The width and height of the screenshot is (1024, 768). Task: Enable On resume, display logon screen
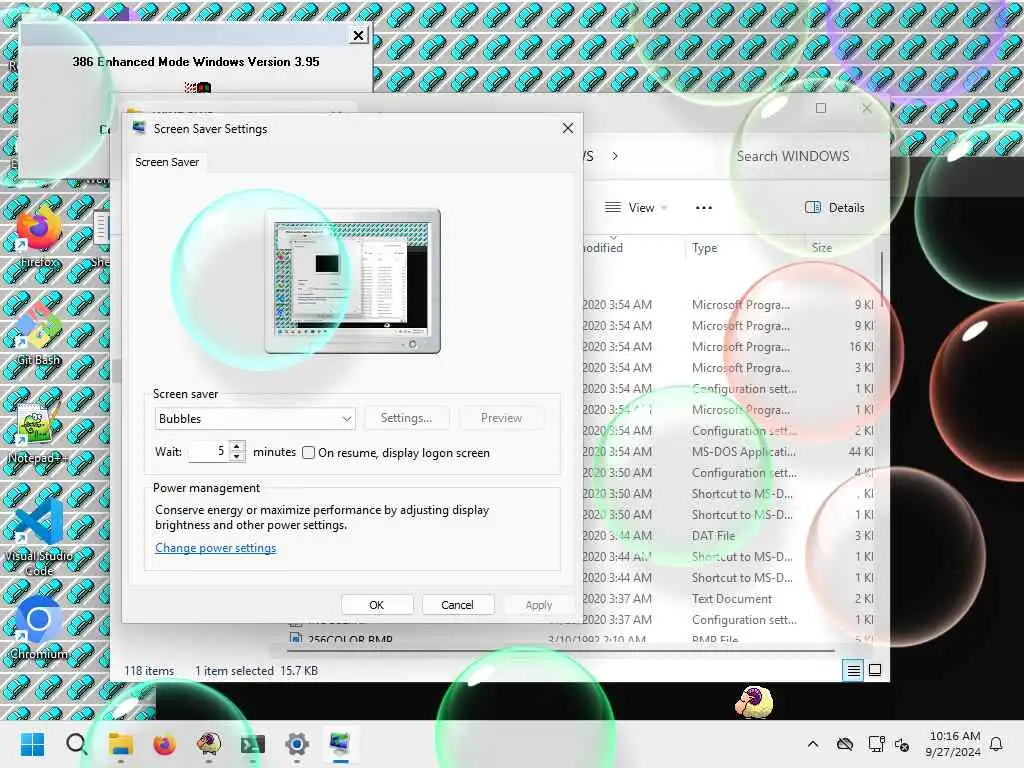point(309,453)
